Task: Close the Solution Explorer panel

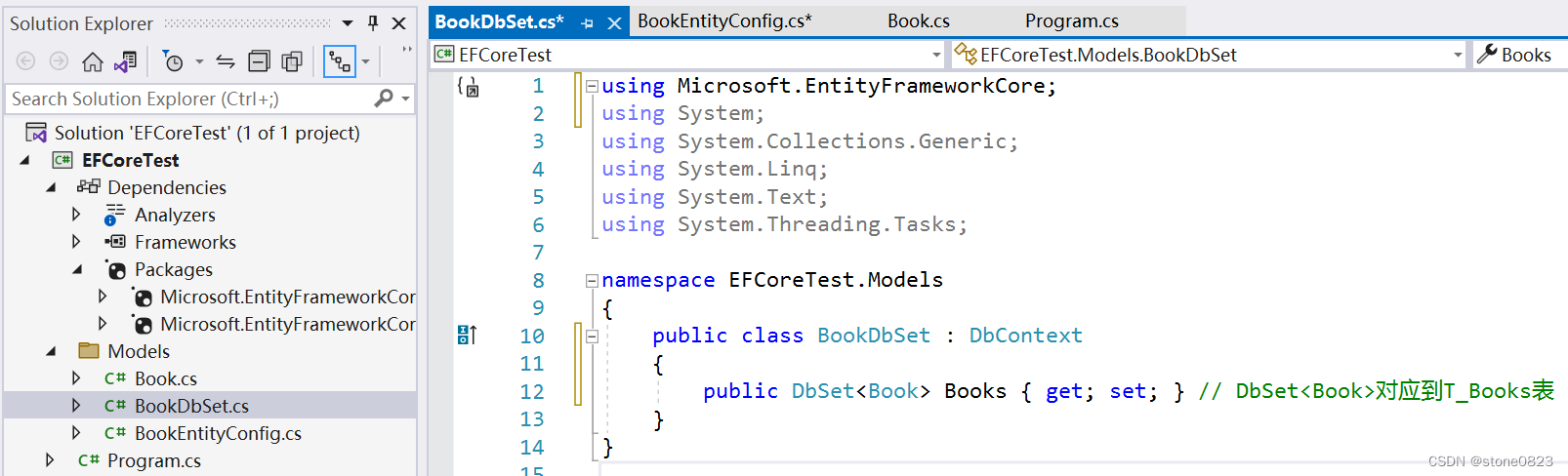Action: click(x=398, y=22)
